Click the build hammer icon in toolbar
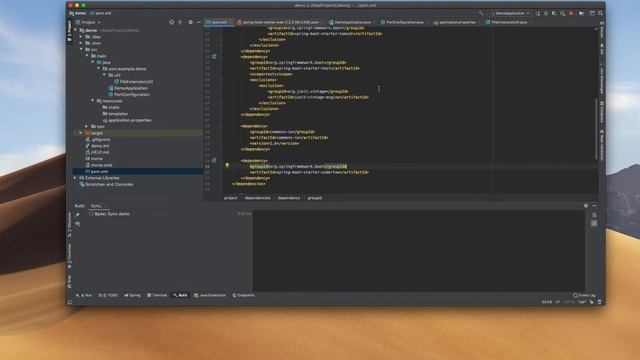640x360 pixels. [x=481, y=13]
